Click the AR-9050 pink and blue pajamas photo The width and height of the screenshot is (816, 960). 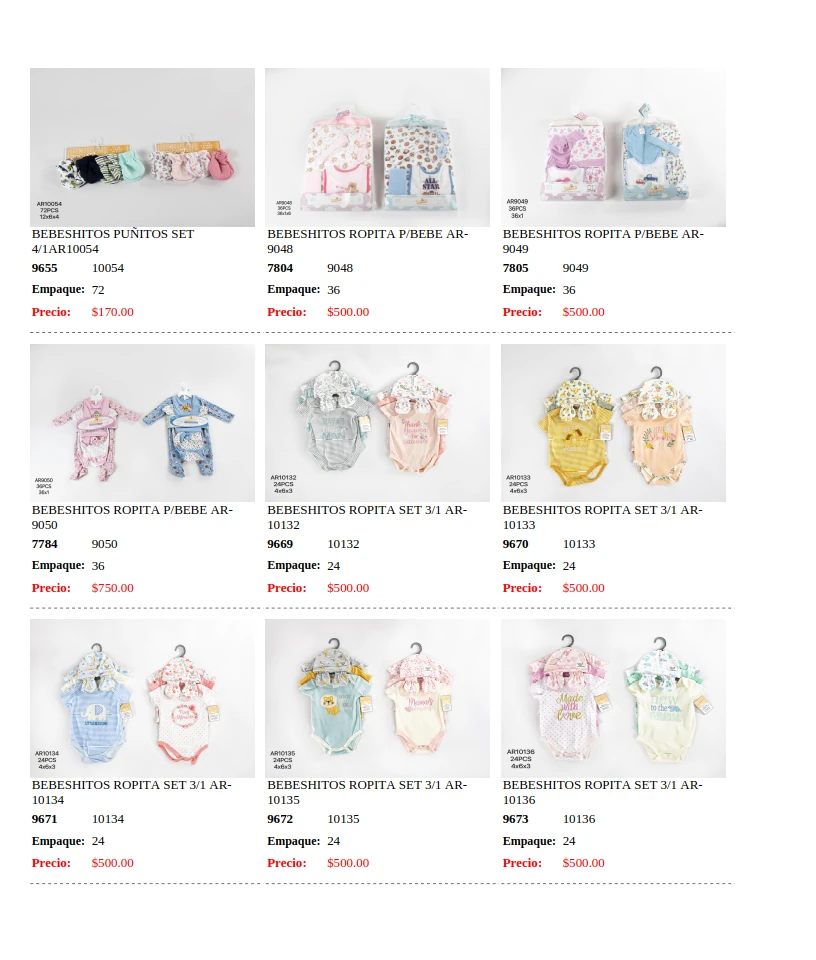click(x=143, y=423)
